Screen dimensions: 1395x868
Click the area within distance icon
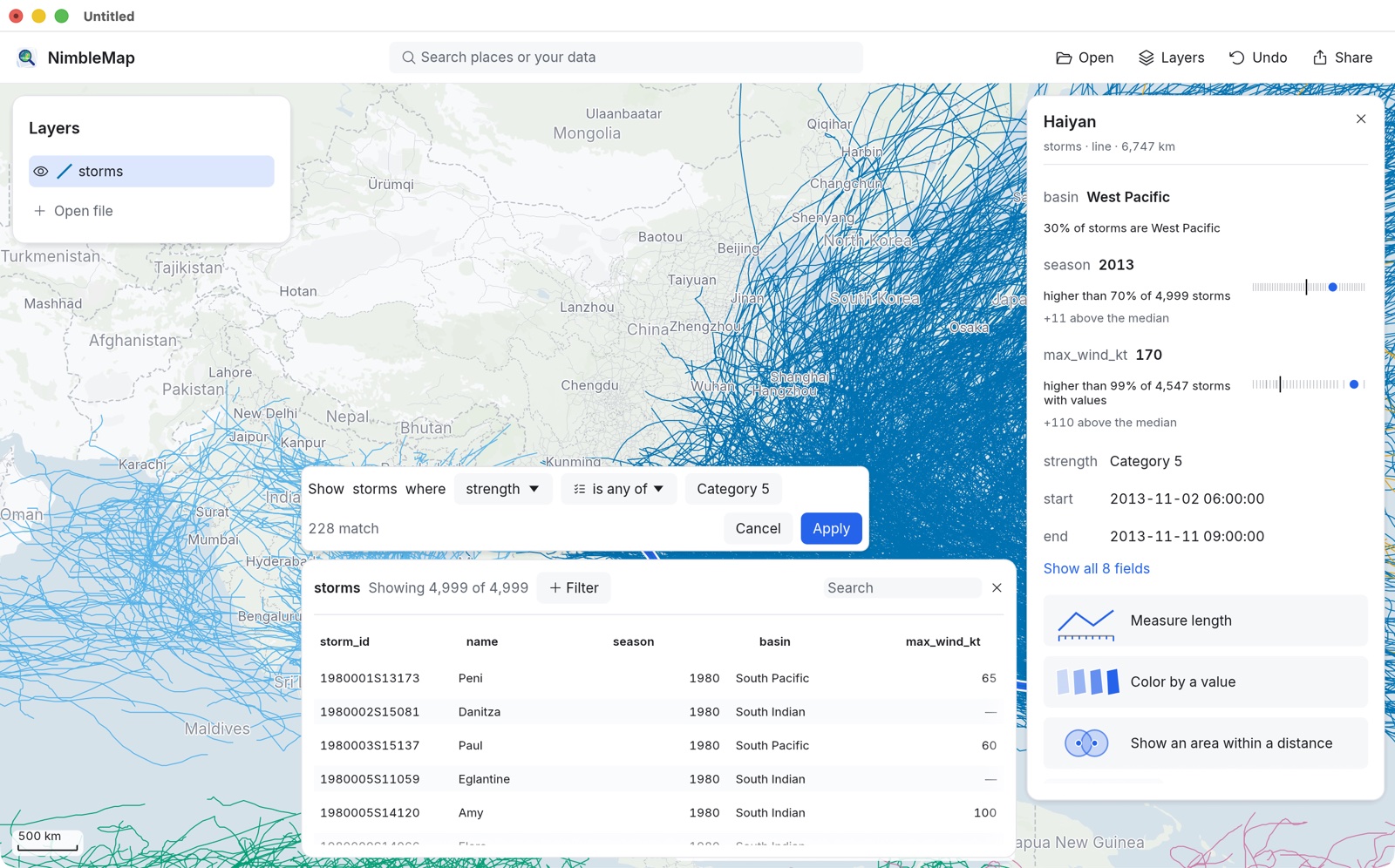tap(1086, 743)
